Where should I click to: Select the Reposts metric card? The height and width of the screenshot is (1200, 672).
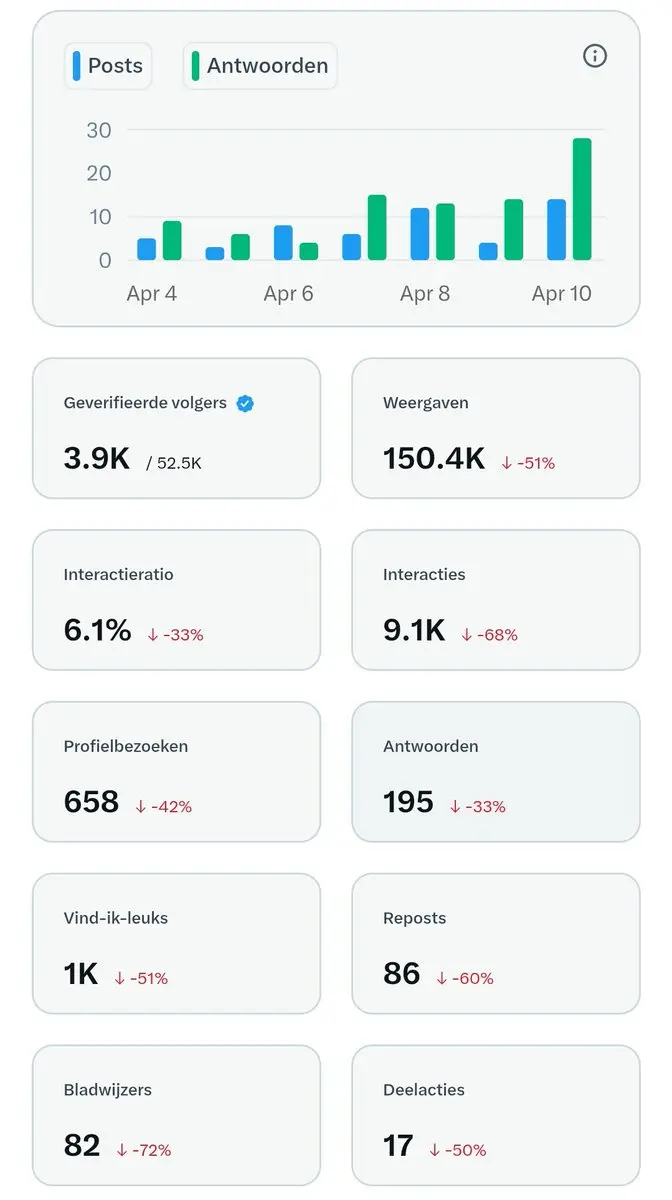[495, 944]
